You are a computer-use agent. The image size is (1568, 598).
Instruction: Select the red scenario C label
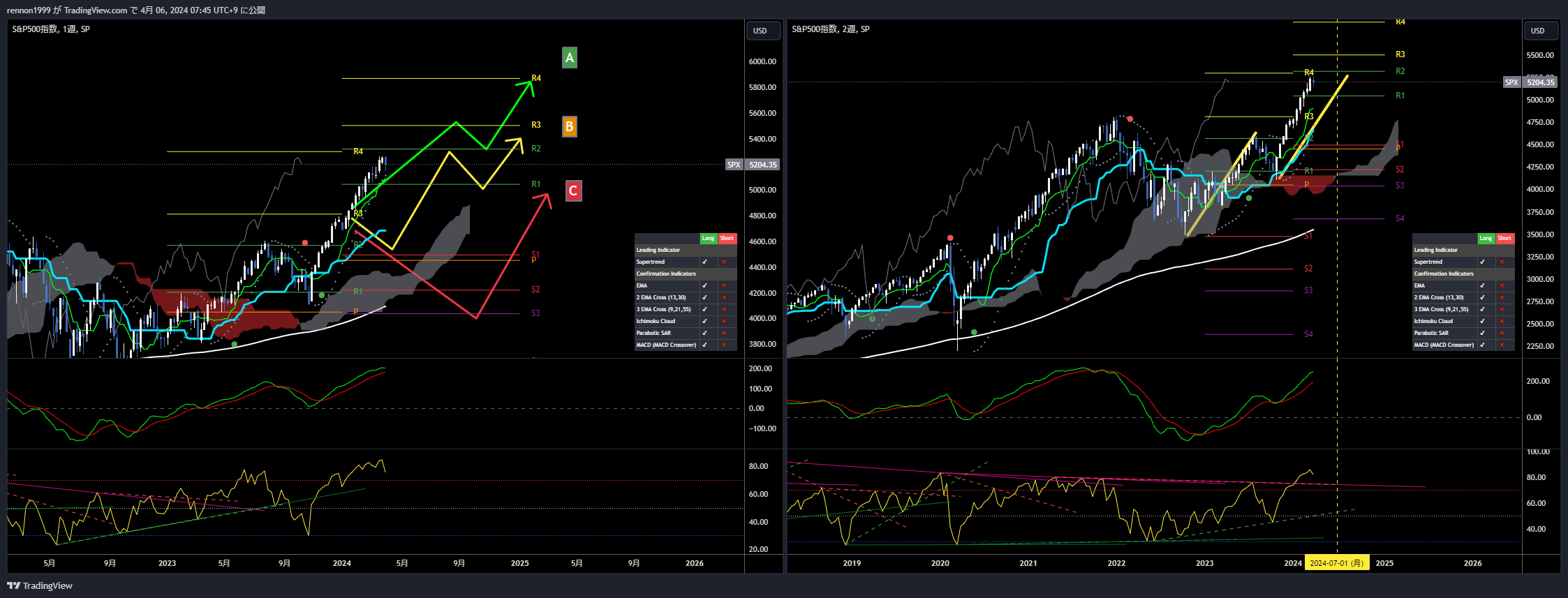click(573, 190)
